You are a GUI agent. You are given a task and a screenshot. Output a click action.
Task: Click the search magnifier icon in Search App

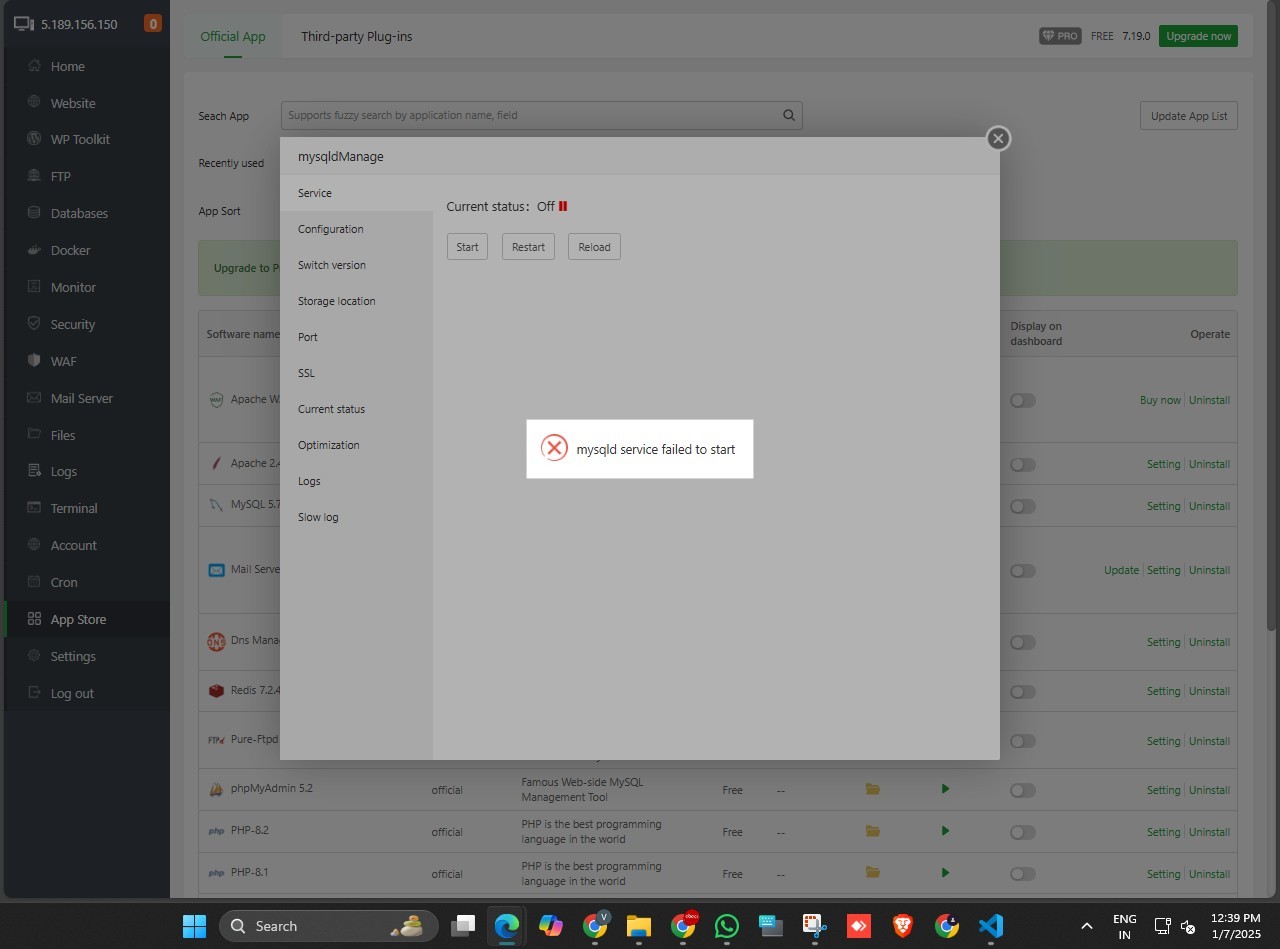click(789, 115)
